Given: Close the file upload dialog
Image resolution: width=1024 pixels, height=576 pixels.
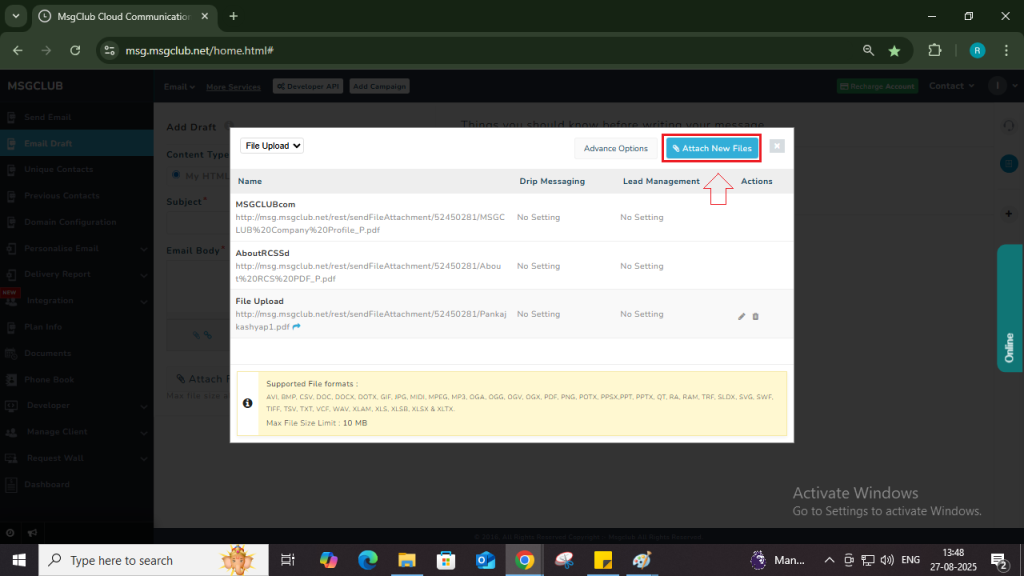Looking at the screenshot, I should pos(776,146).
